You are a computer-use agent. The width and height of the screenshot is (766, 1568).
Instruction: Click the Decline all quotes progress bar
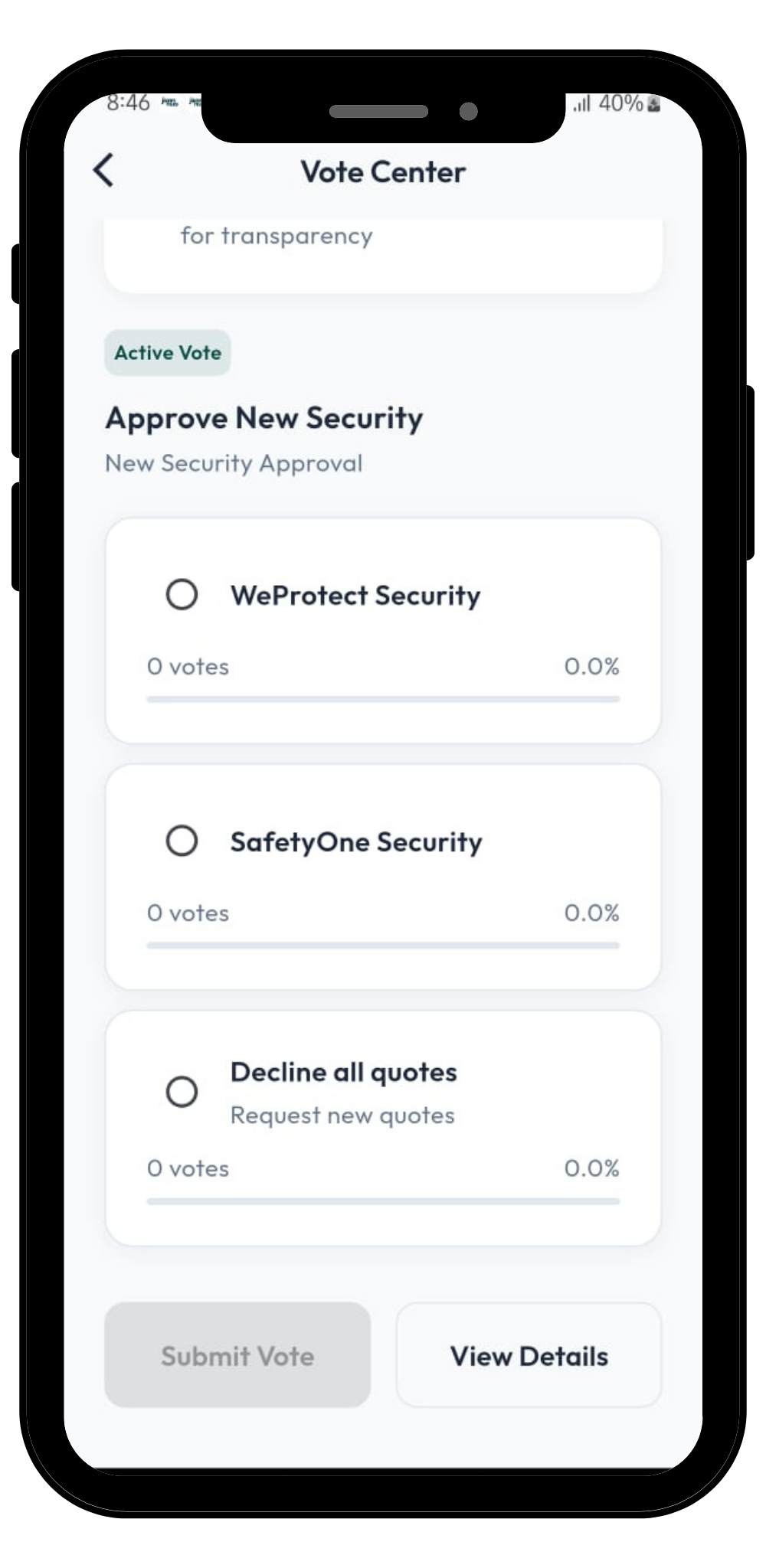[x=383, y=1201]
